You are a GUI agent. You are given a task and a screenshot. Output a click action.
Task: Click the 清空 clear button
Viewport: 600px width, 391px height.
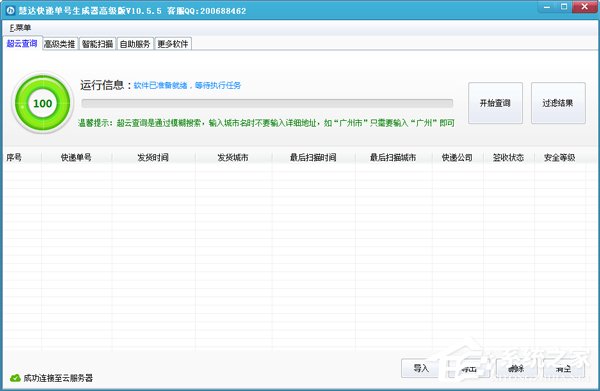coord(563,368)
